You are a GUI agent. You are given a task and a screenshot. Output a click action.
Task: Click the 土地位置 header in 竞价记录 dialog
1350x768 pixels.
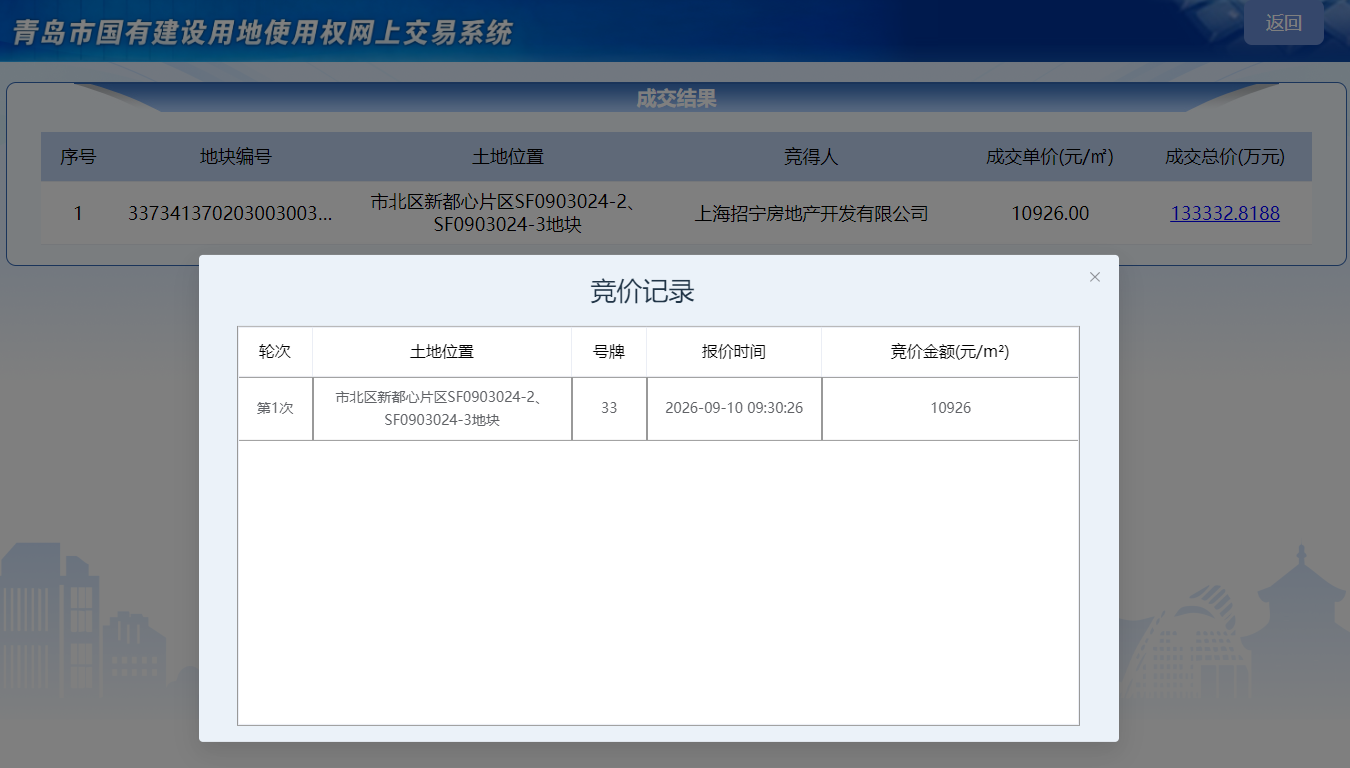[442, 352]
